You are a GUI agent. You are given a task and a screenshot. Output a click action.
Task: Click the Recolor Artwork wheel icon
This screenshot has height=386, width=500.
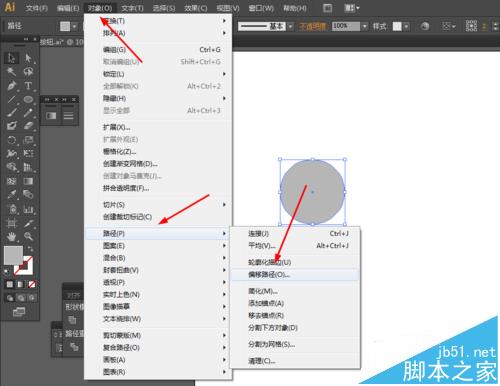tap(425, 26)
